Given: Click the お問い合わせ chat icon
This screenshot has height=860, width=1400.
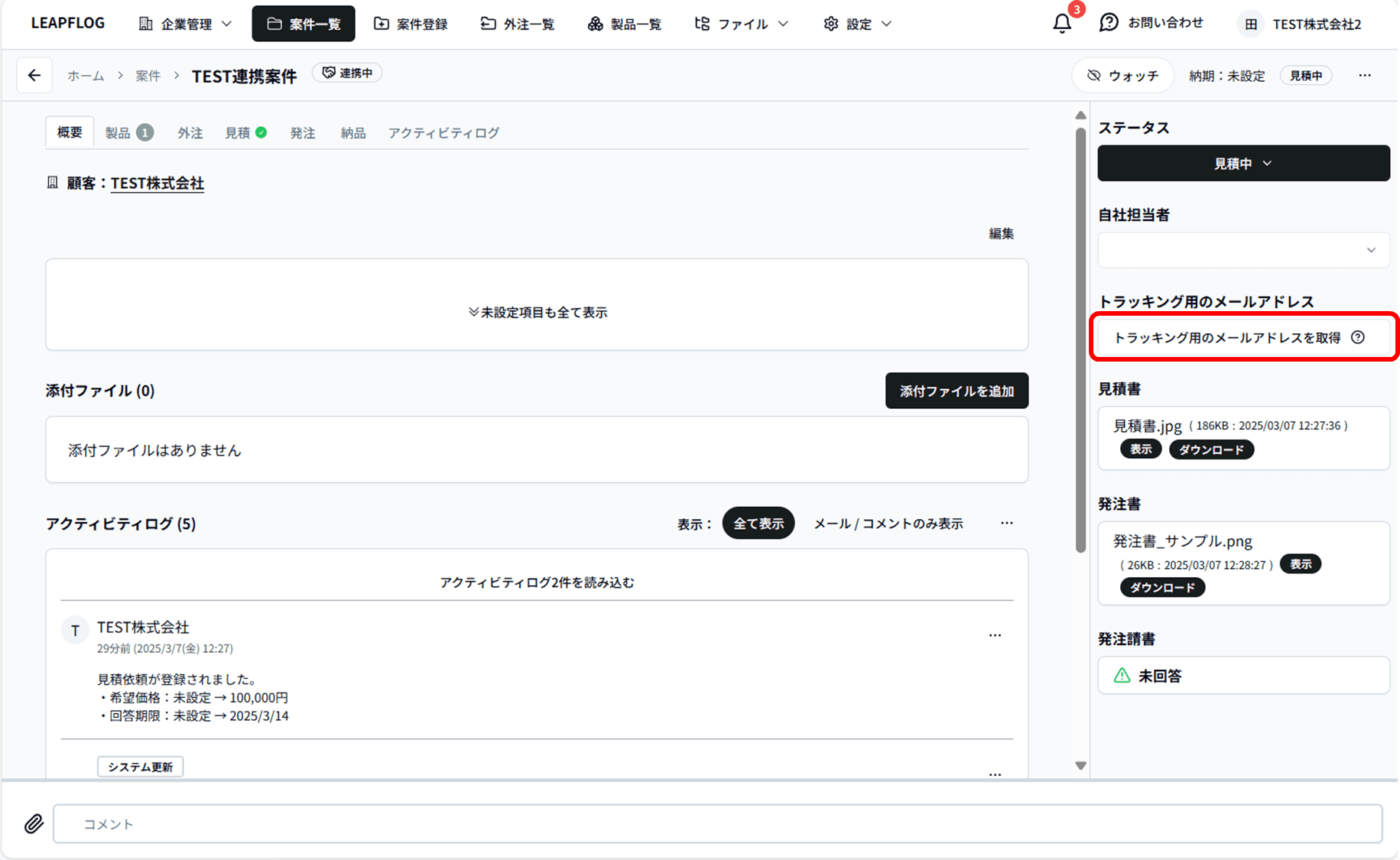Looking at the screenshot, I should pyautogui.click(x=1109, y=23).
